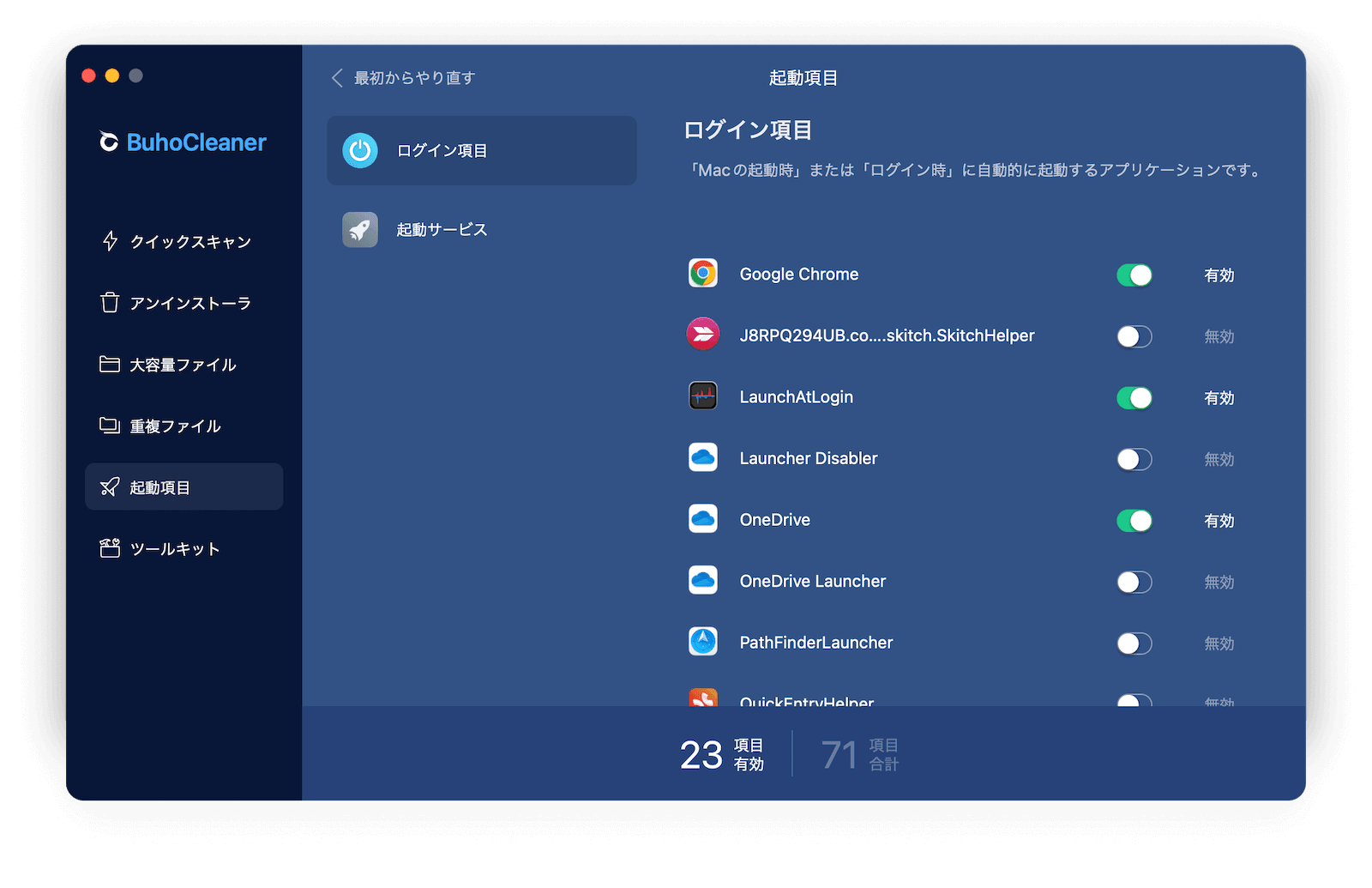Click the Uninstaller trash icon
Image resolution: width=1372 pixels, height=888 pixels.
click(110, 303)
